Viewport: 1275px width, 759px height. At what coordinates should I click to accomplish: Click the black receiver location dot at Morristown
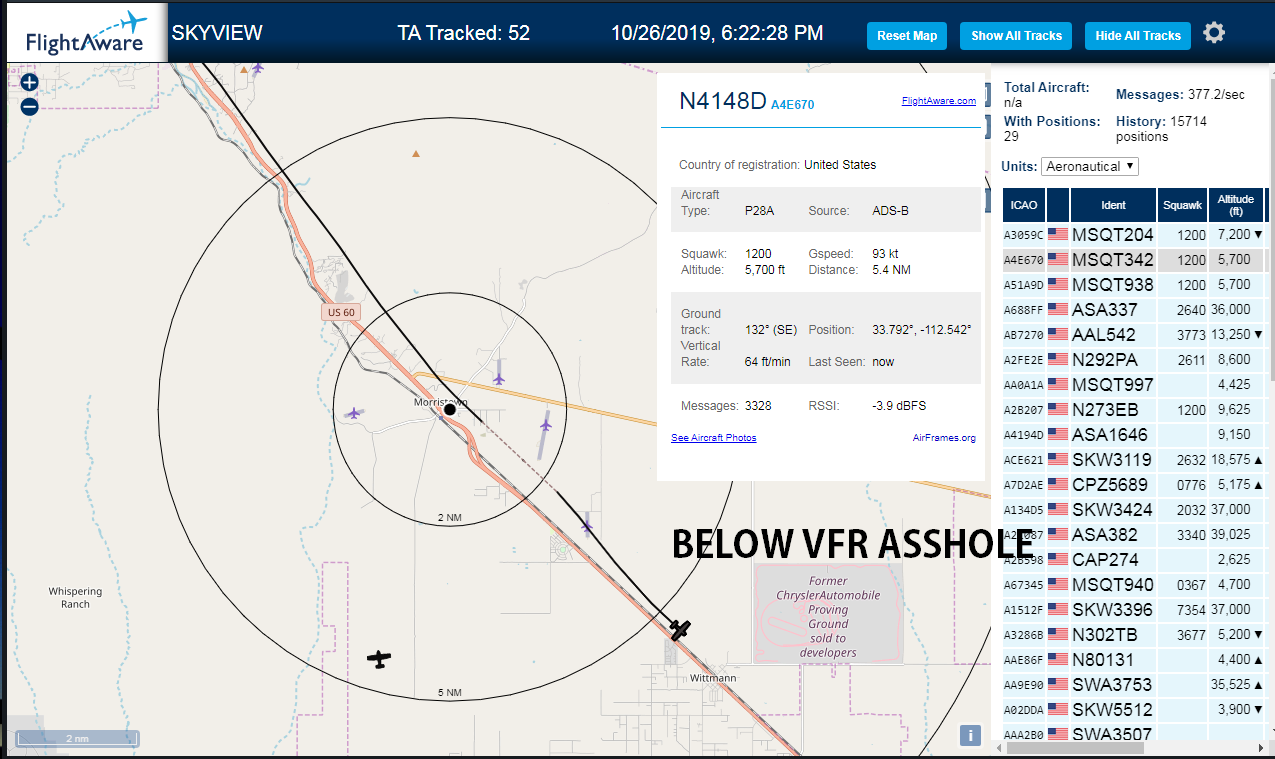point(450,409)
